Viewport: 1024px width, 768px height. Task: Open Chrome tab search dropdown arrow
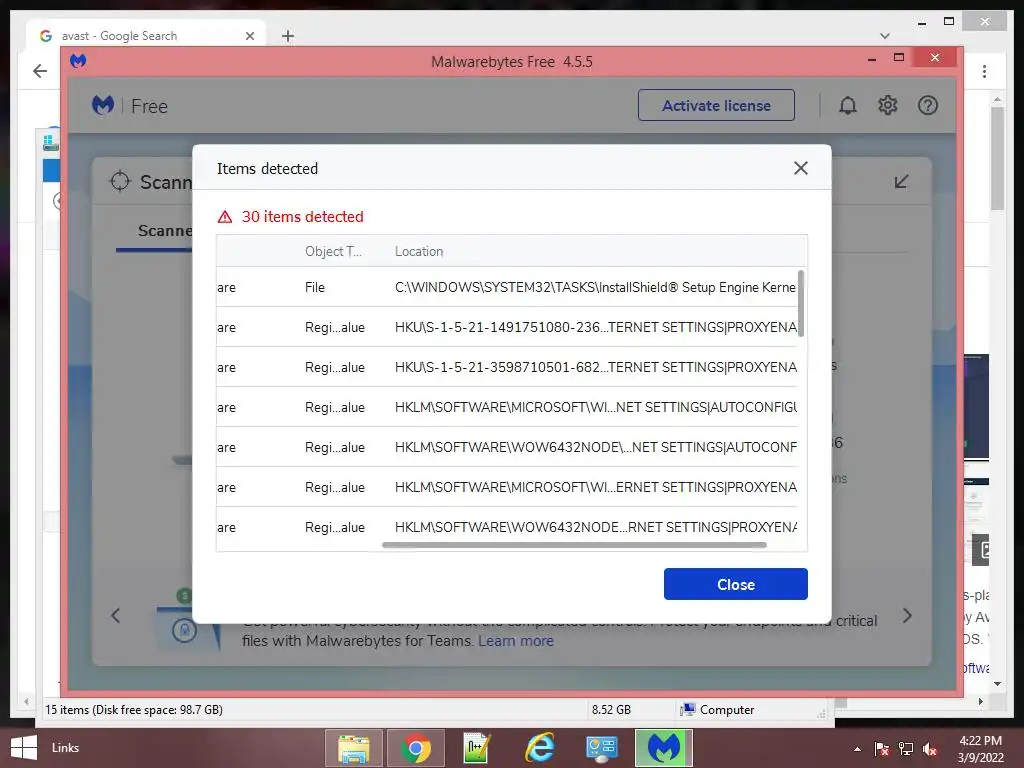pyautogui.click(x=884, y=36)
